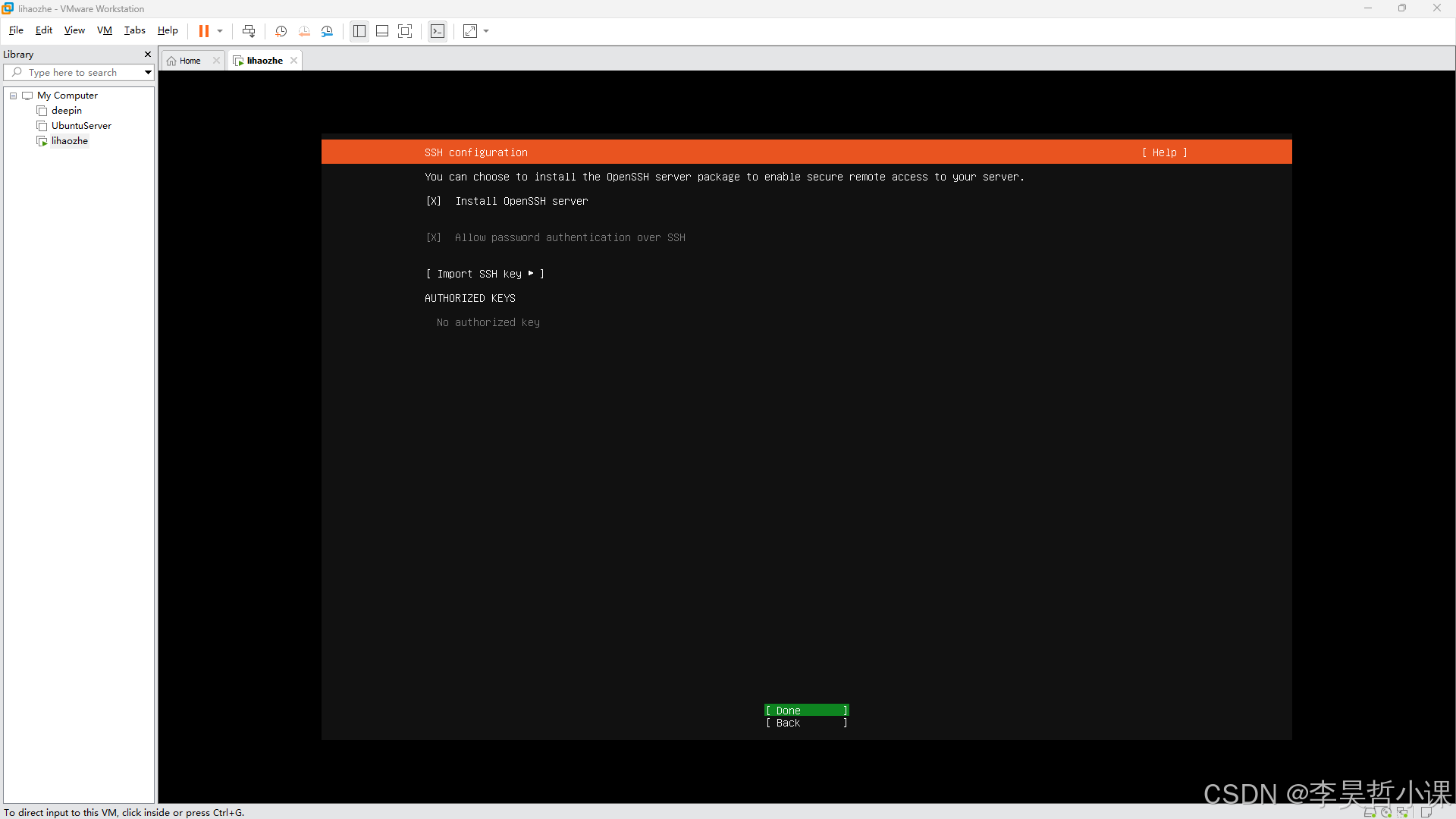
Task: Toggle the Show library sidebar icon
Action: [359, 31]
